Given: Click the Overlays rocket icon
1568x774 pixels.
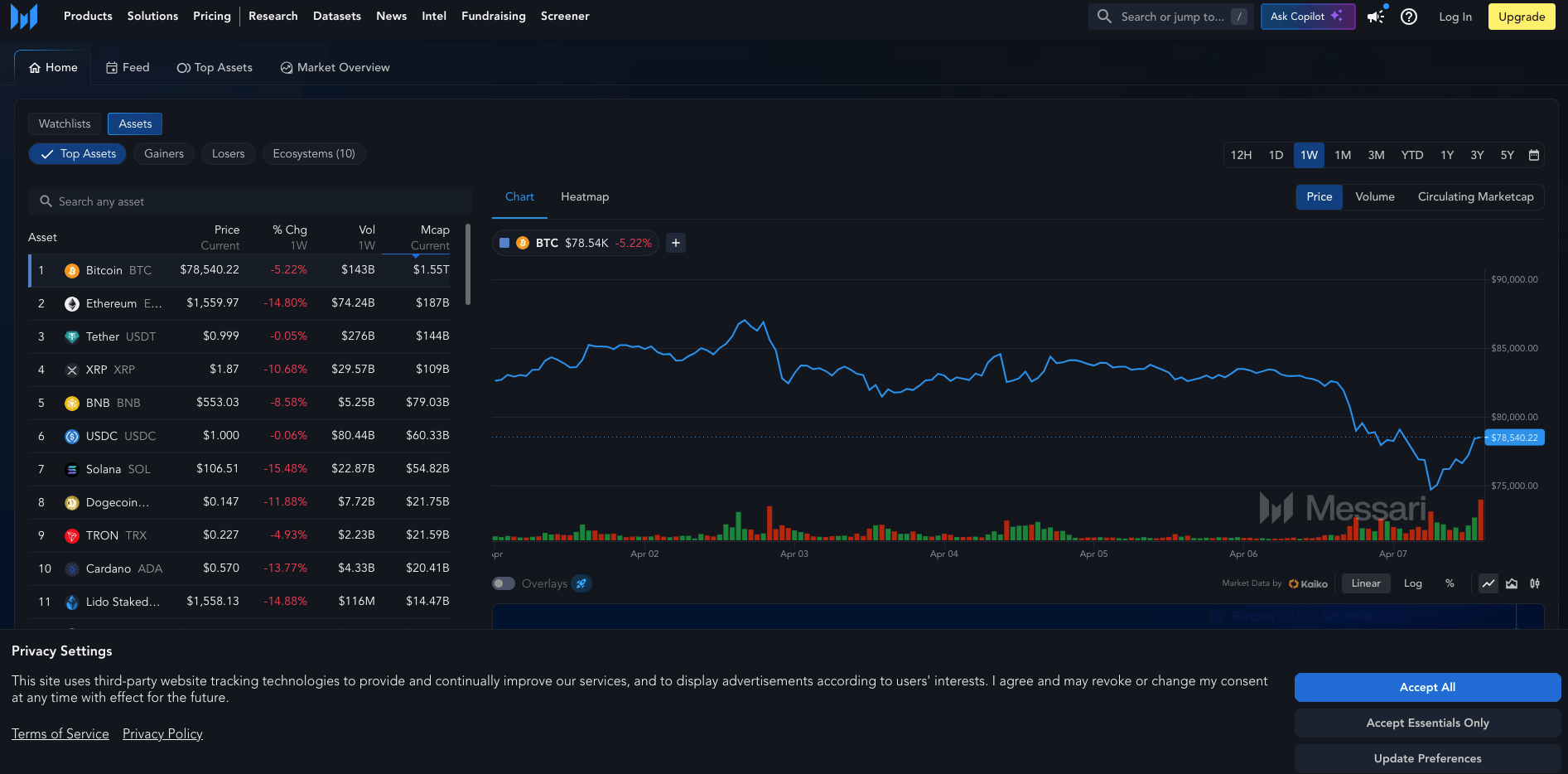Looking at the screenshot, I should (581, 583).
